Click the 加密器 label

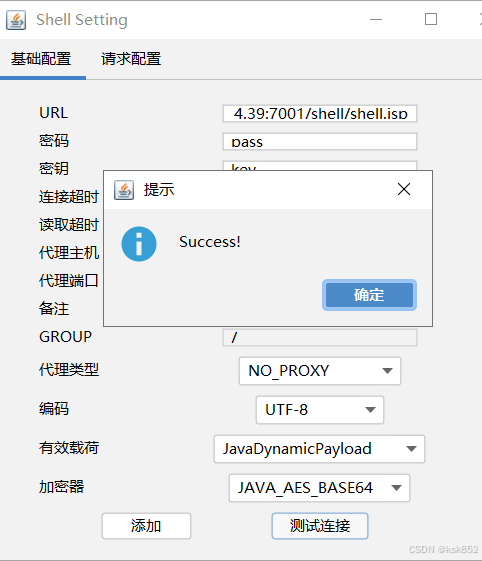62,487
